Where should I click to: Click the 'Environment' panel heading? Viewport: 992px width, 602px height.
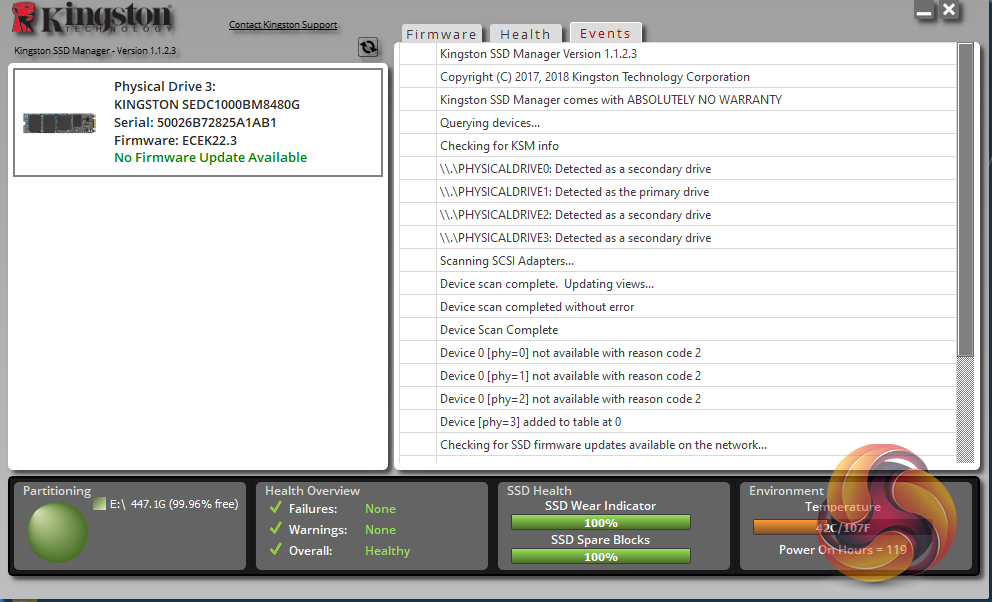786,491
